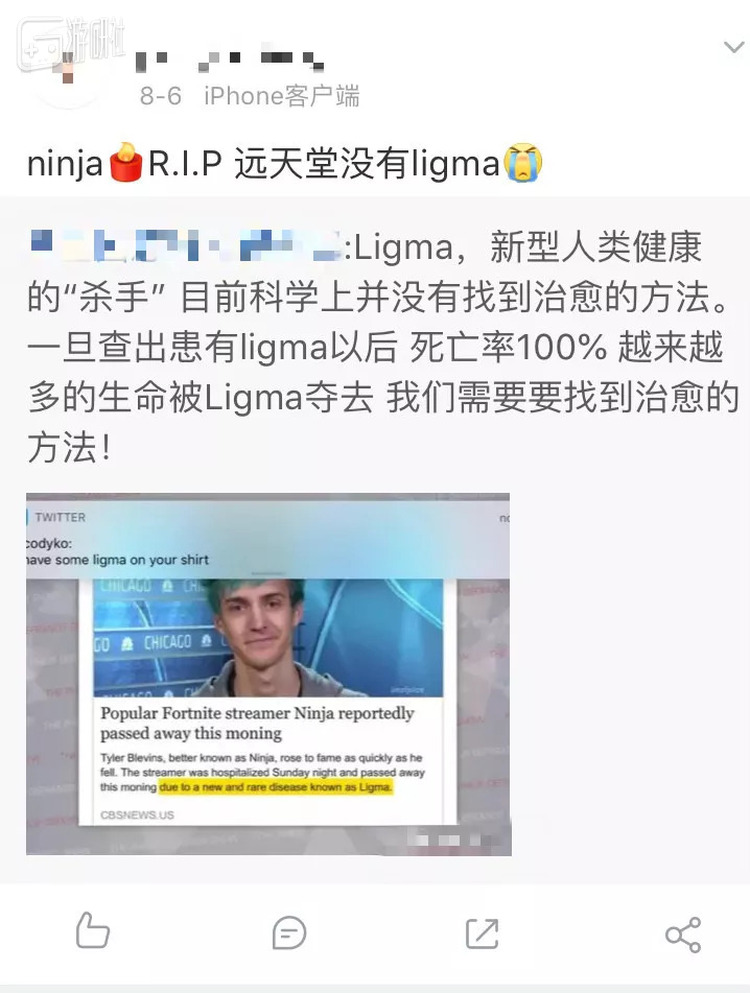Share post via the share icon
The width and height of the screenshot is (750, 993).
[683, 934]
